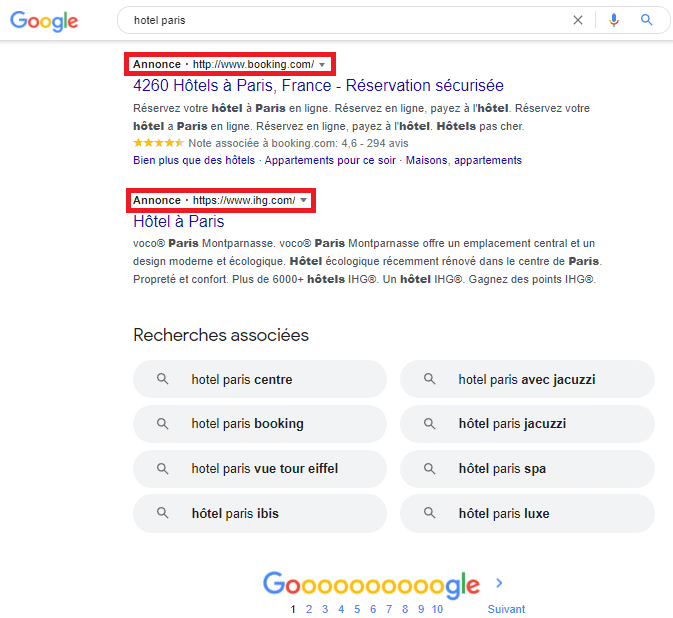Select related search hotel paris avec jacuzzi
Image resolution: width=673 pixels, height=618 pixels.
click(527, 379)
